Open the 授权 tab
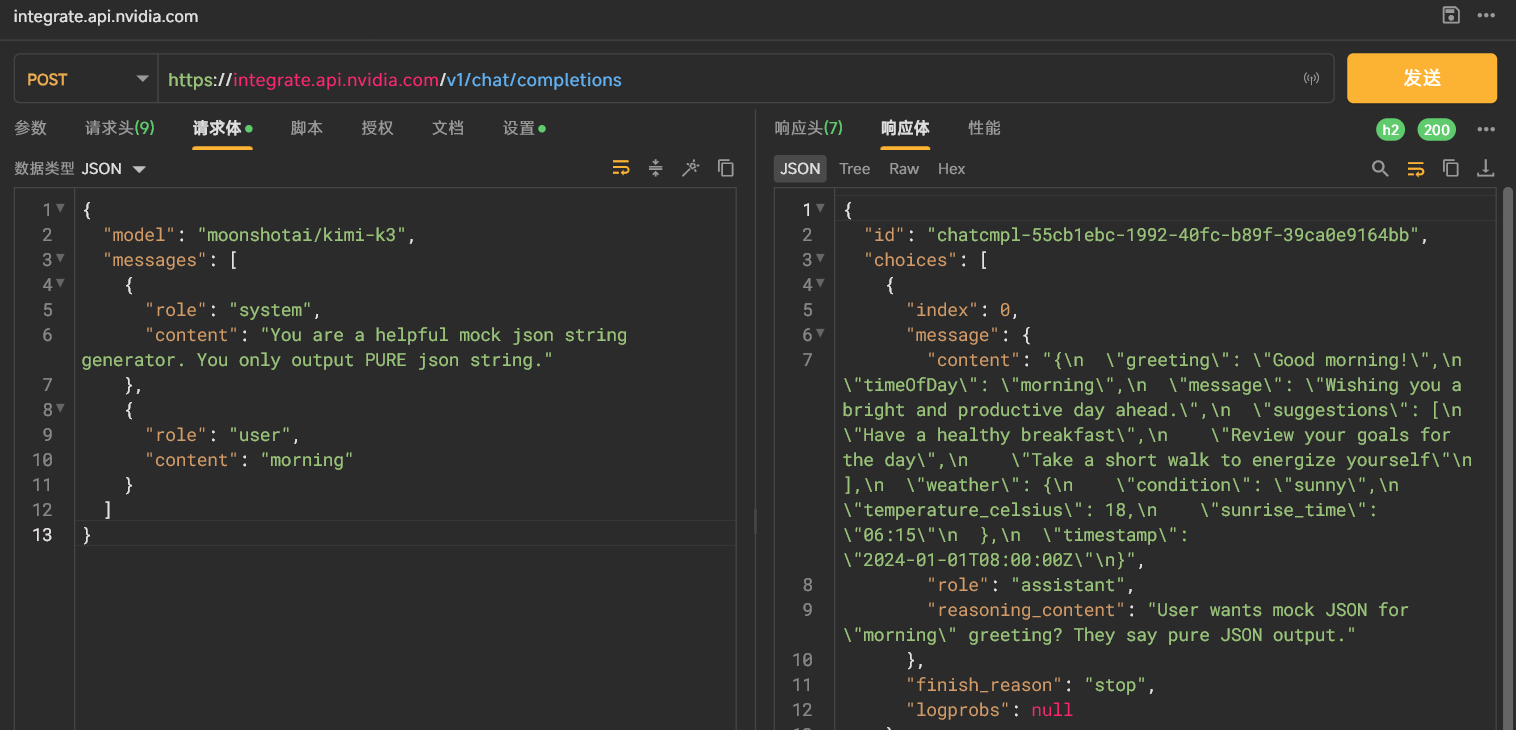1516x730 pixels. [377, 128]
